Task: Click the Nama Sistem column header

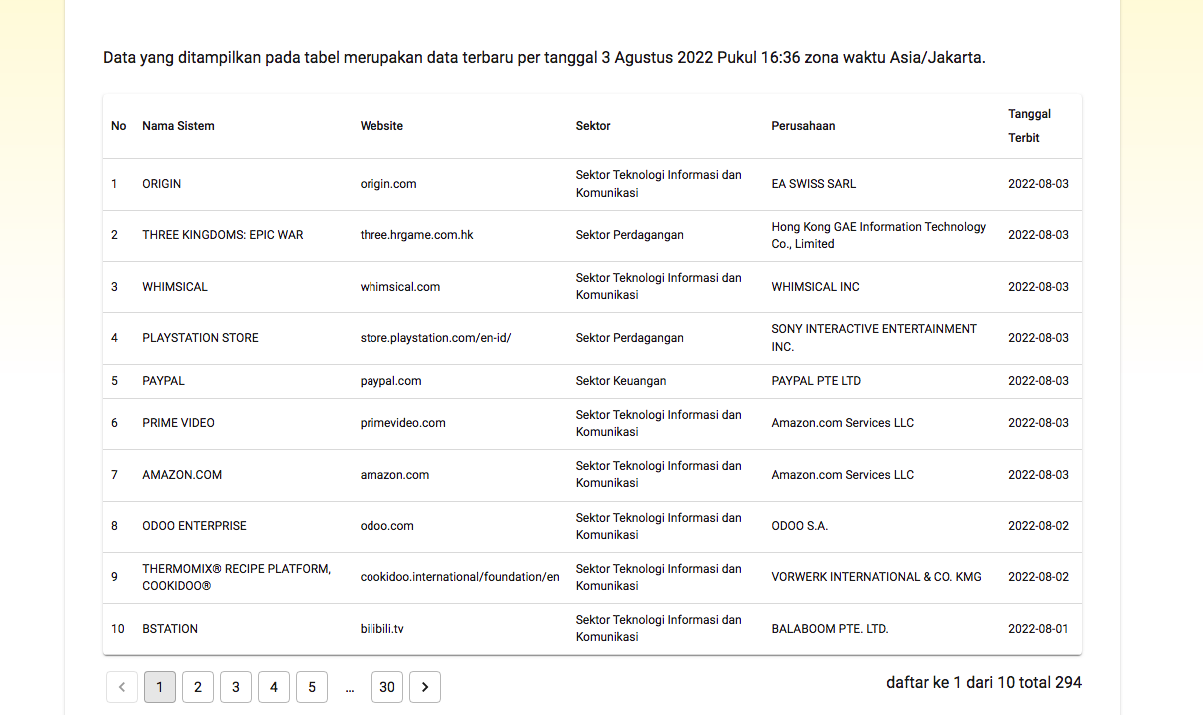Action: pyautogui.click(x=178, y=126)
